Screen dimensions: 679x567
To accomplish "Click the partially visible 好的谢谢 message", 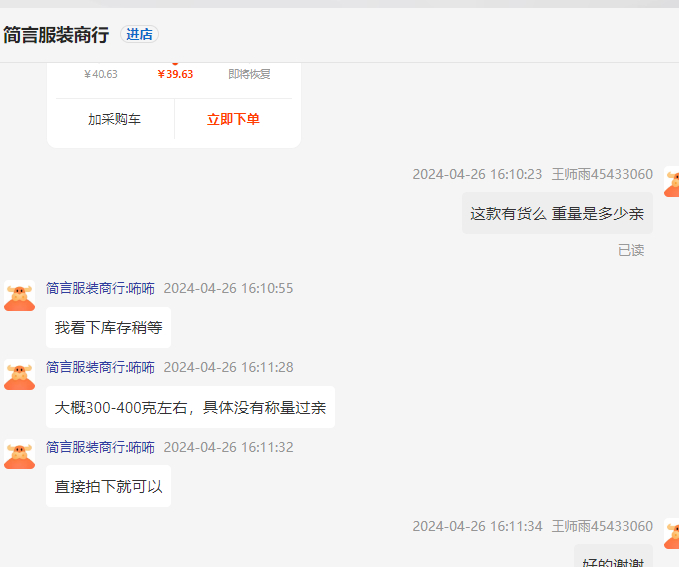I will point(613,558).
